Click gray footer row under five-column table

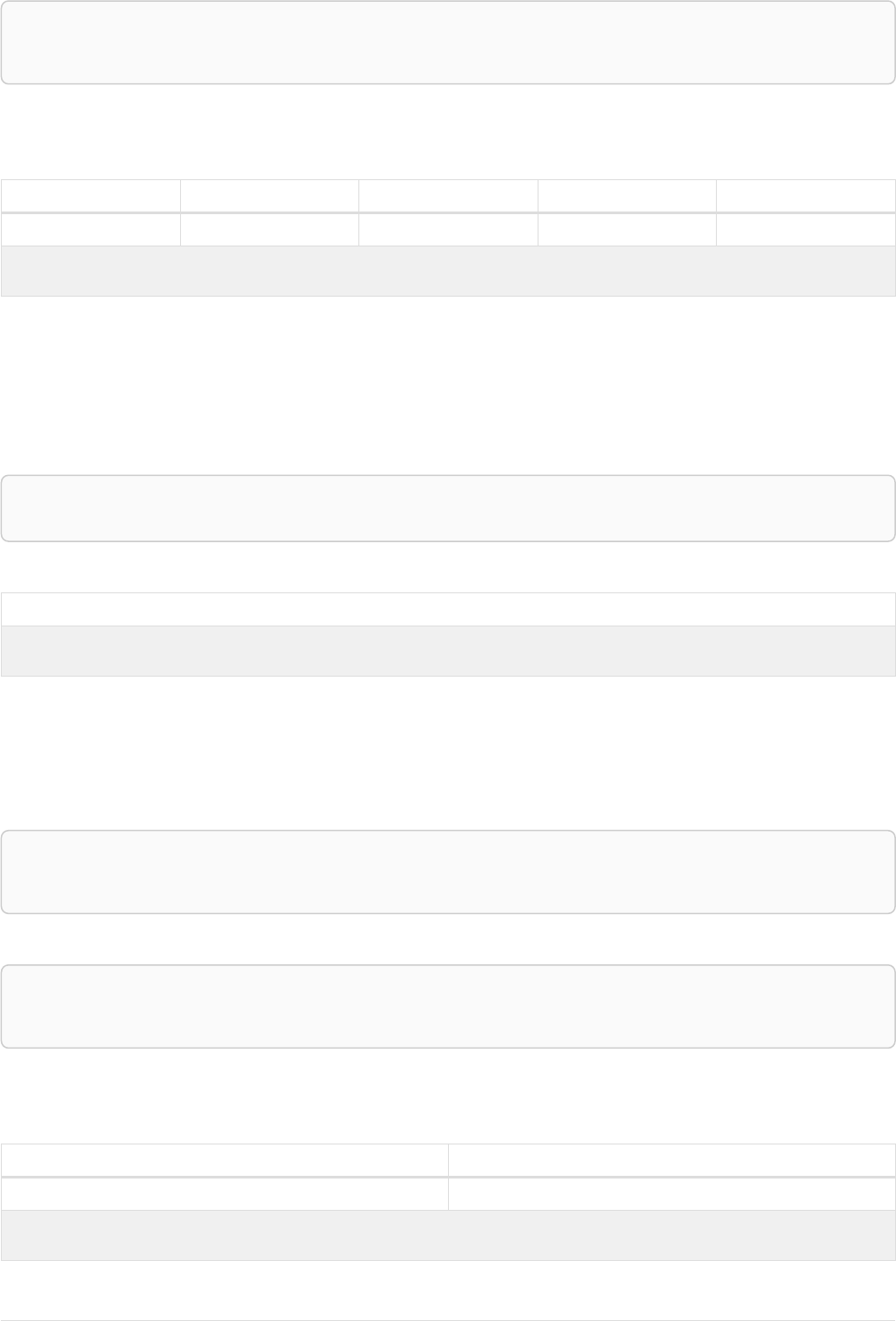(448, 271)
